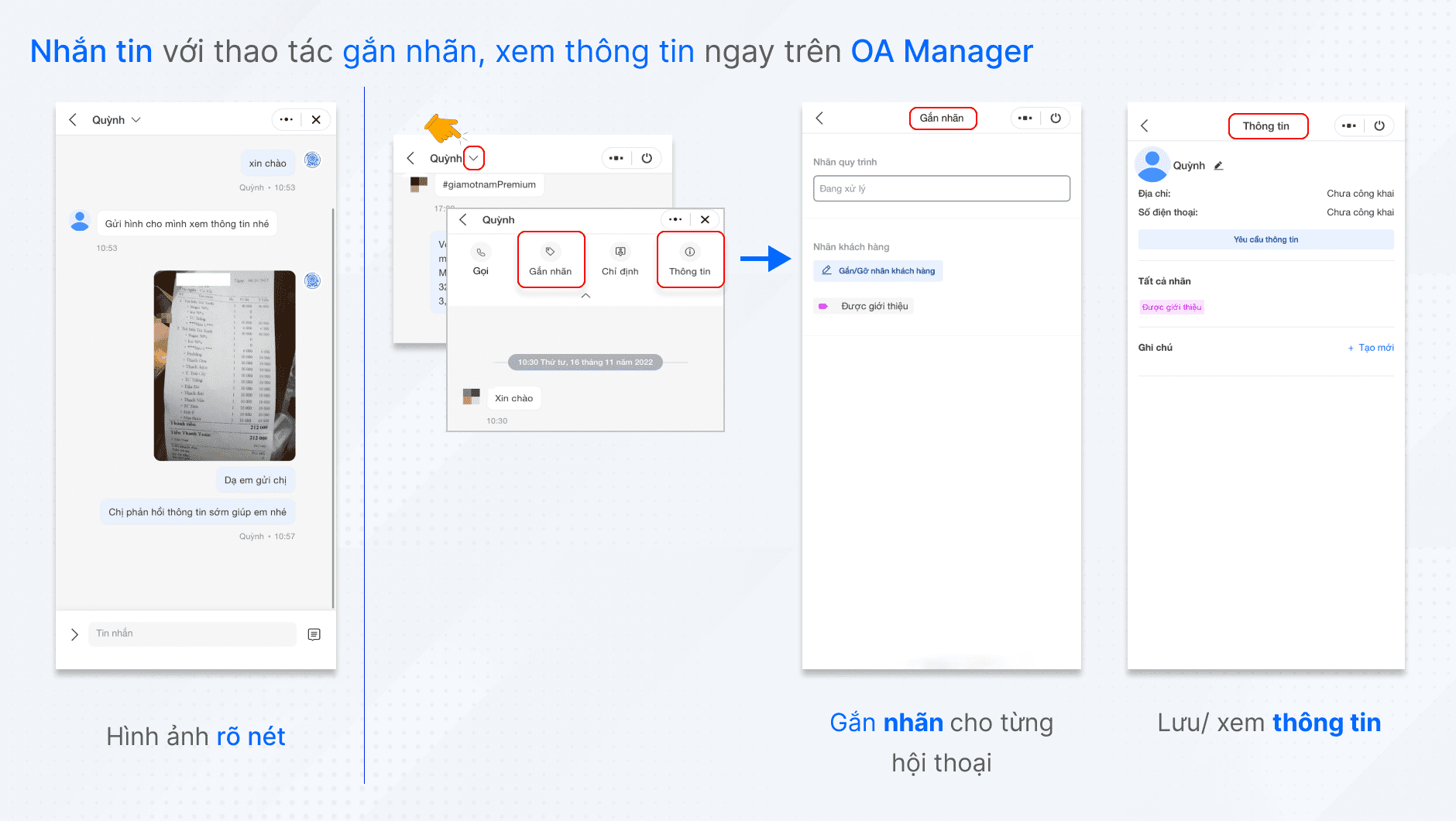Click power icon in Thông tin panel
This screenshot has width=1456, height=821.
(x=1379, y=125)
